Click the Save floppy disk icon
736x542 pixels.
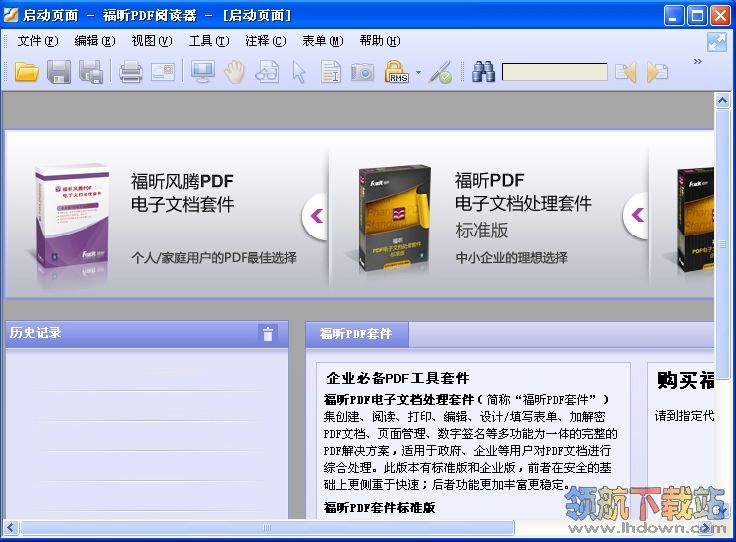(x=59, y=72)
